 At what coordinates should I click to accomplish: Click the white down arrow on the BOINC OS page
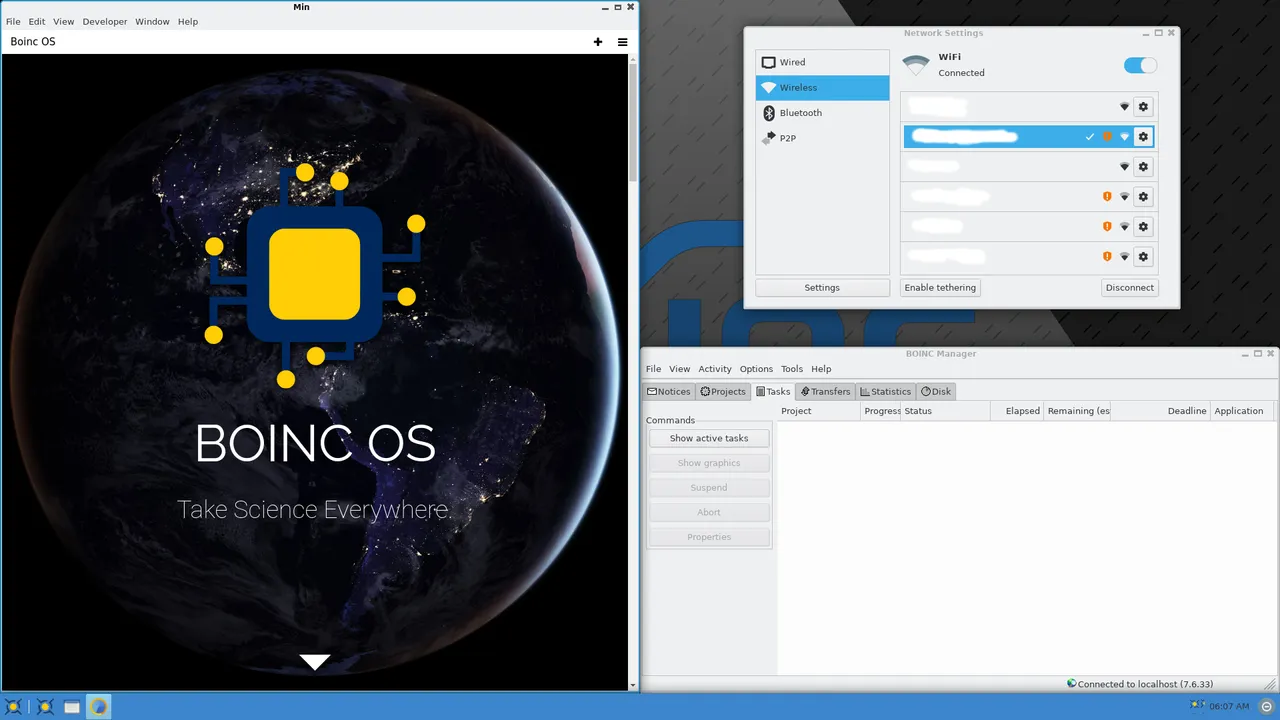click(315, 662)
